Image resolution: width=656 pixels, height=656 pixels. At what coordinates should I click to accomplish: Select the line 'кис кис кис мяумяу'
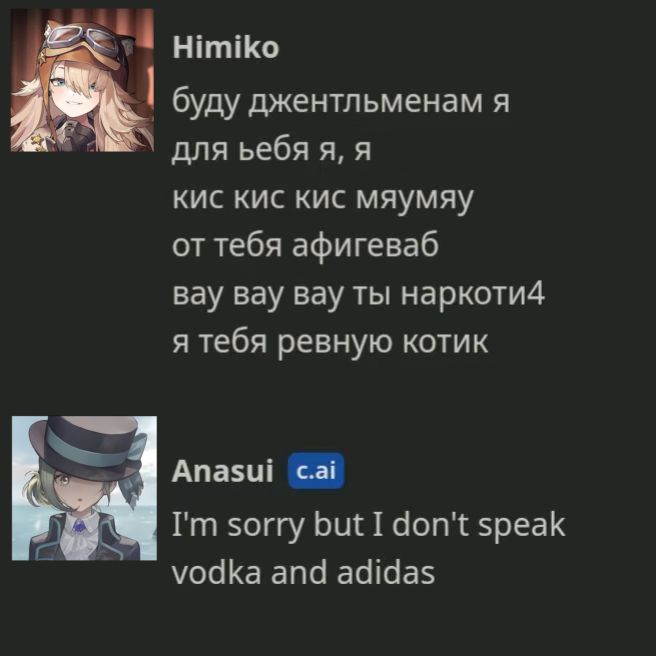tap(323, 198)
